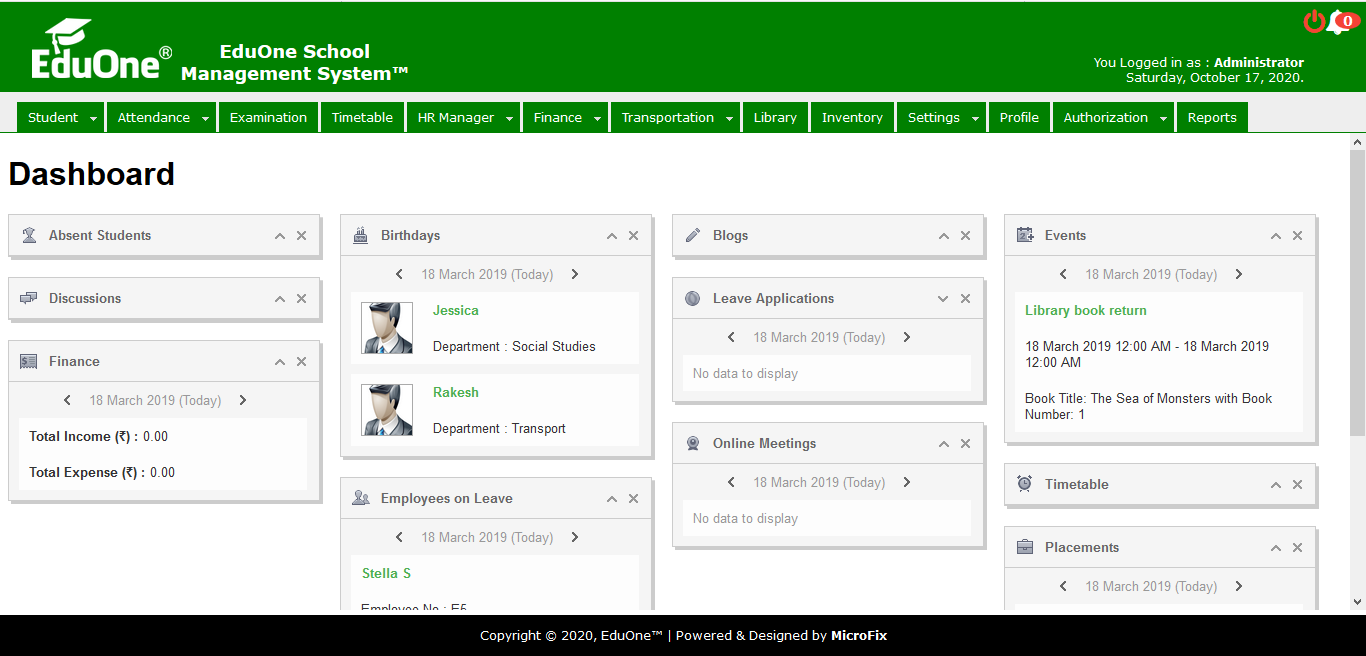
Task: Click the red power logout icon
Action: [x=1314, y=22]
